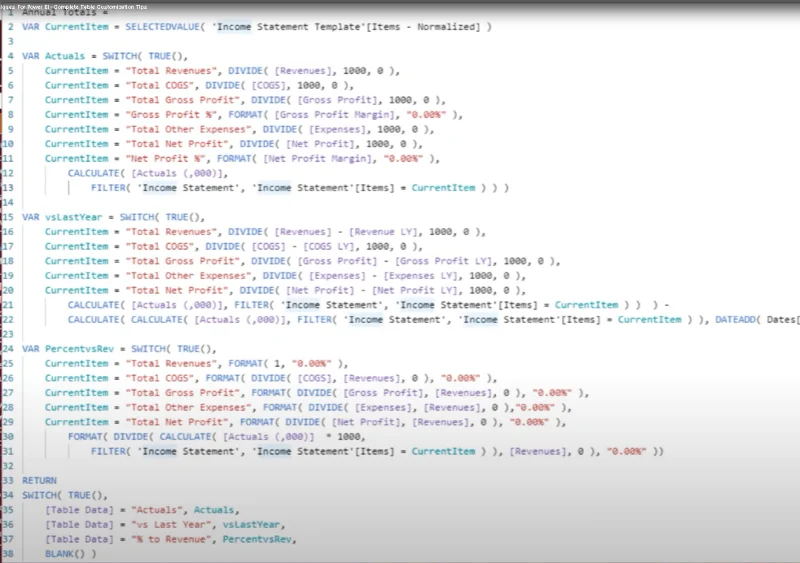Click line number 3 in gutter

(x=11, y=41)
